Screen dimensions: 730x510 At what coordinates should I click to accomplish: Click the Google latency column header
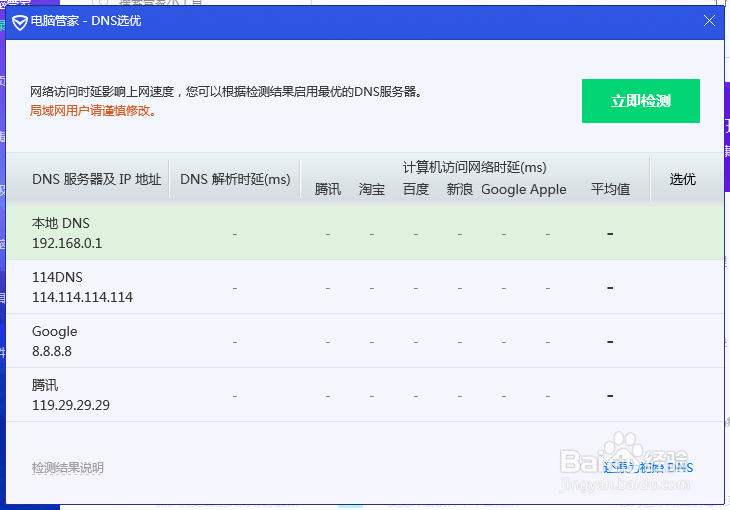point(503,190)
